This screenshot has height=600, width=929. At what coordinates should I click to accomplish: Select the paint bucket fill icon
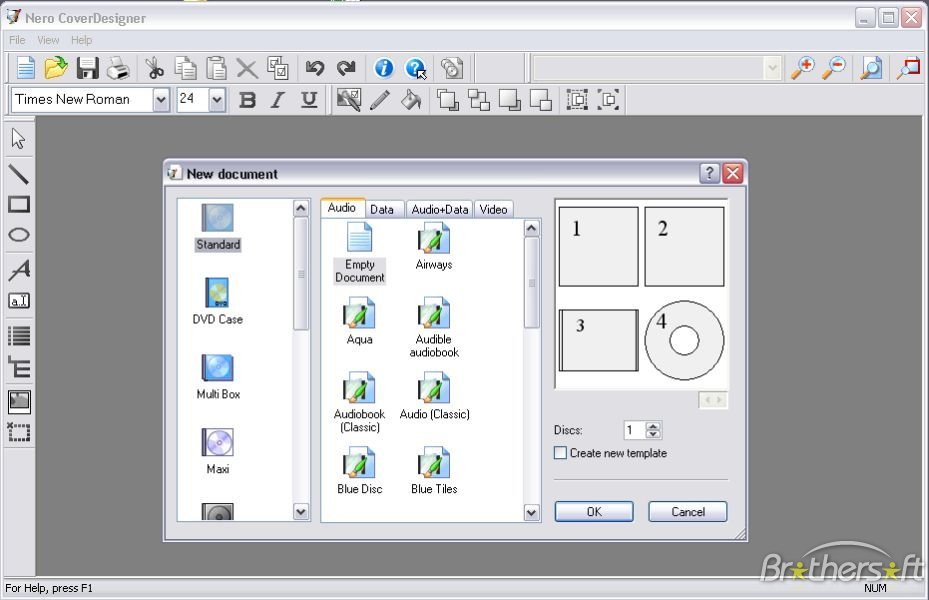(411, 100)
